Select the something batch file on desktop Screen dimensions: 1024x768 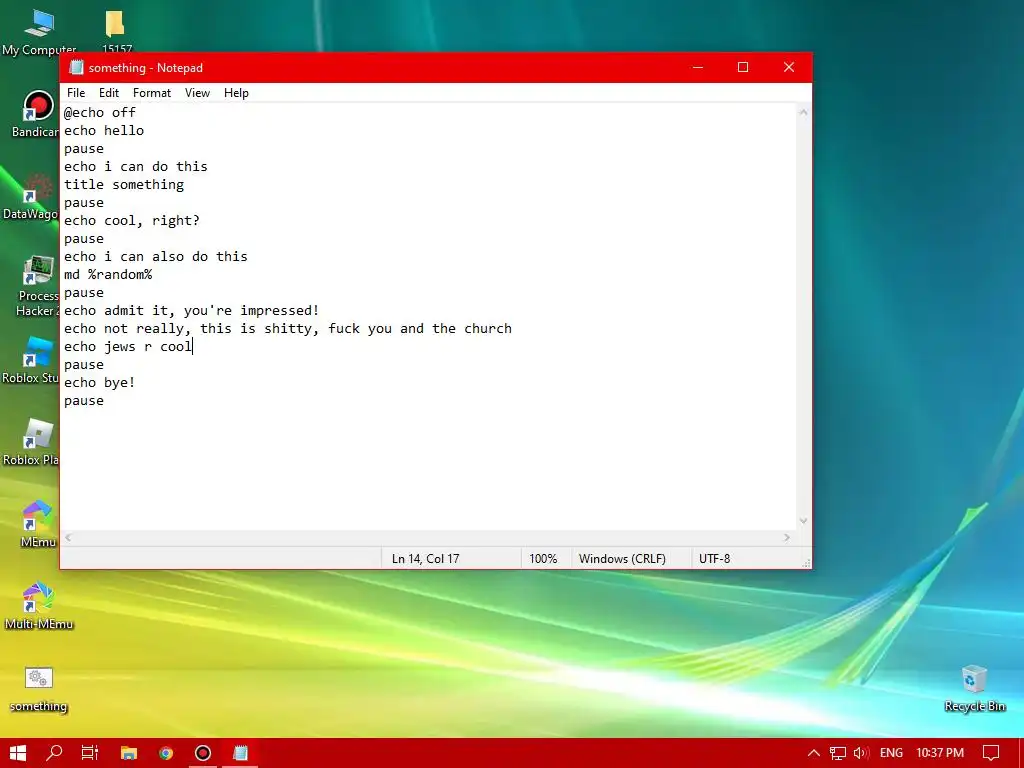coord(39,689)
